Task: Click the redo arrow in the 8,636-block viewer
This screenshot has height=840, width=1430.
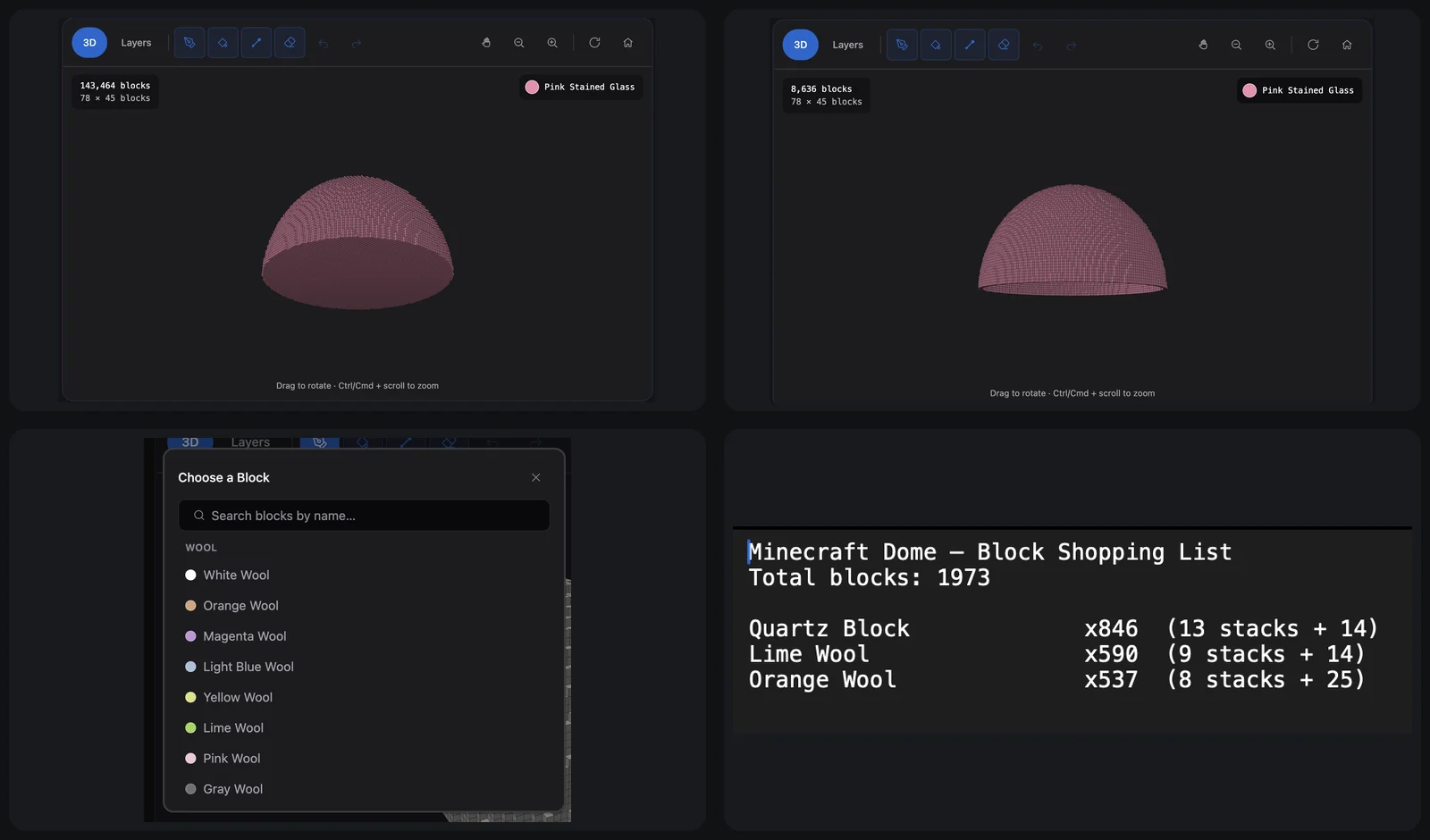Action: point(1072,45)
